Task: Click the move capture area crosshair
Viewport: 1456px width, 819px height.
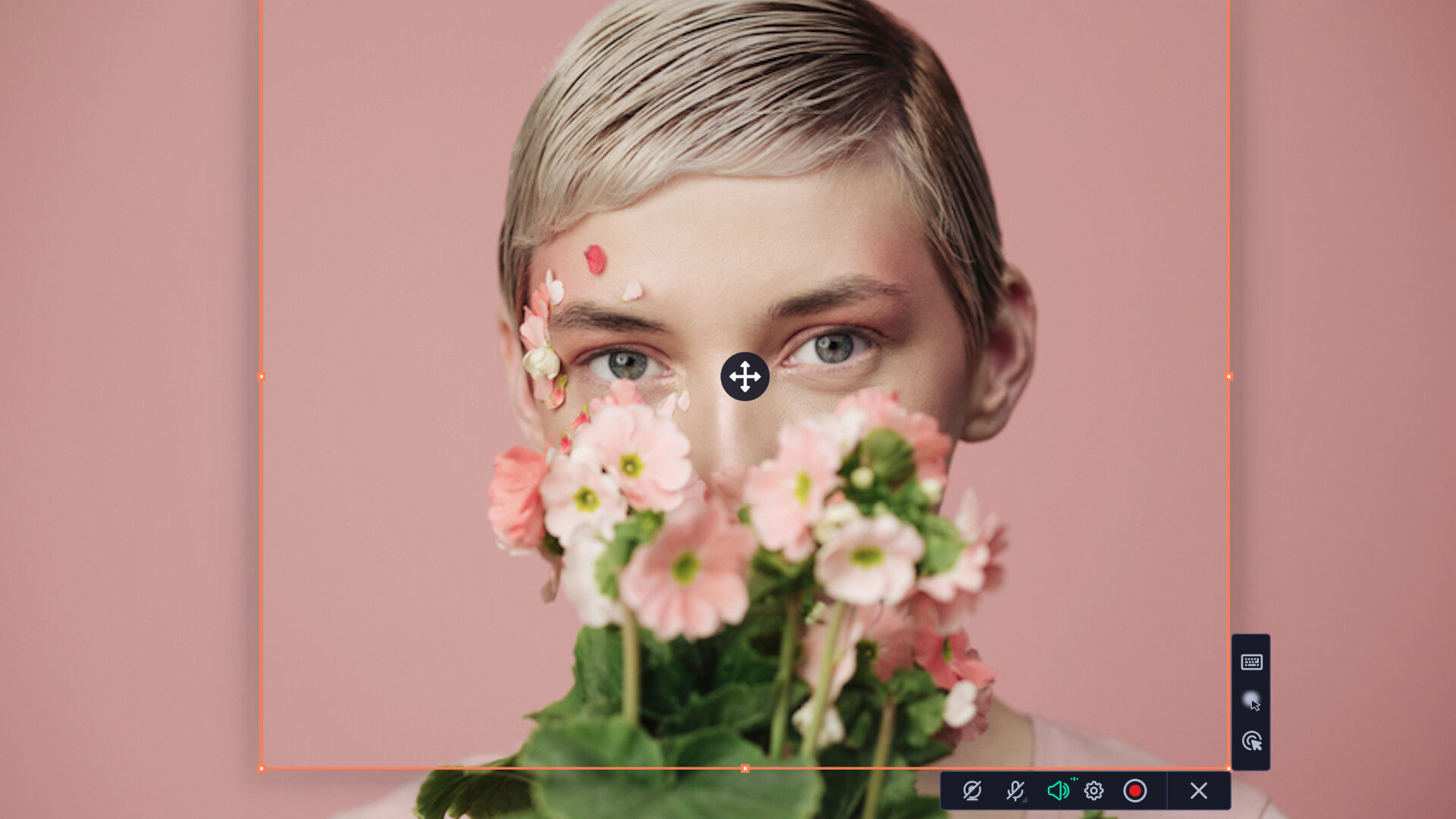Action: click(745, 377)
